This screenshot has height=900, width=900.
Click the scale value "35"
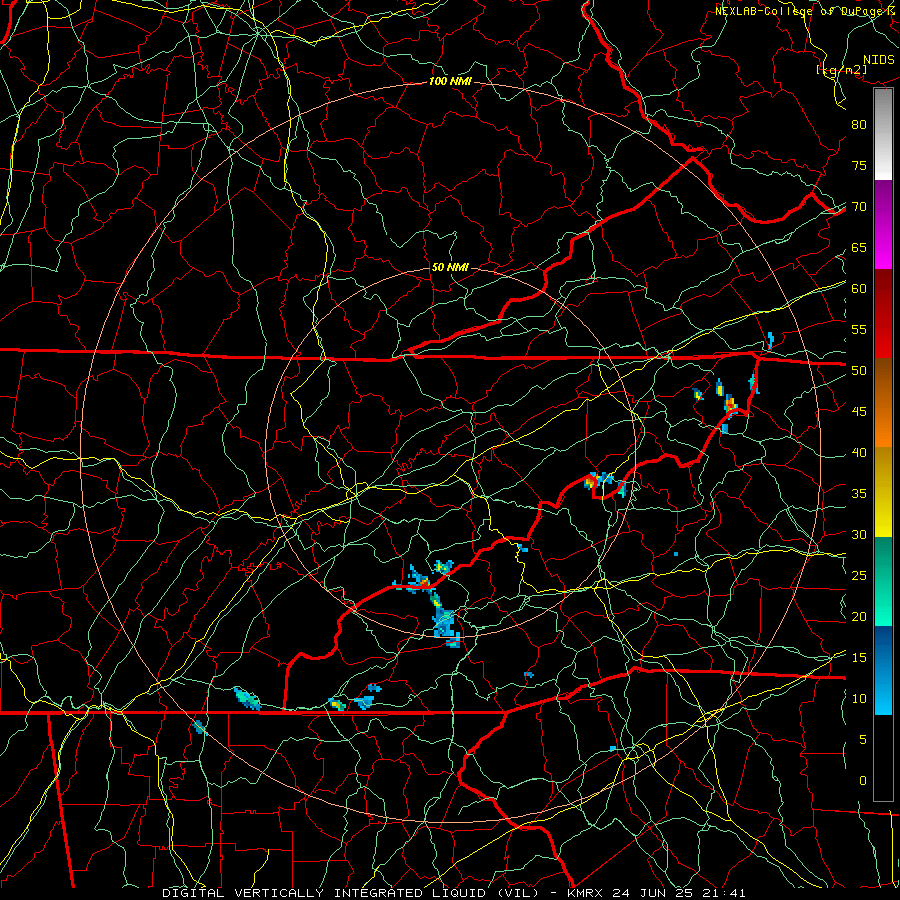point(859,494)
